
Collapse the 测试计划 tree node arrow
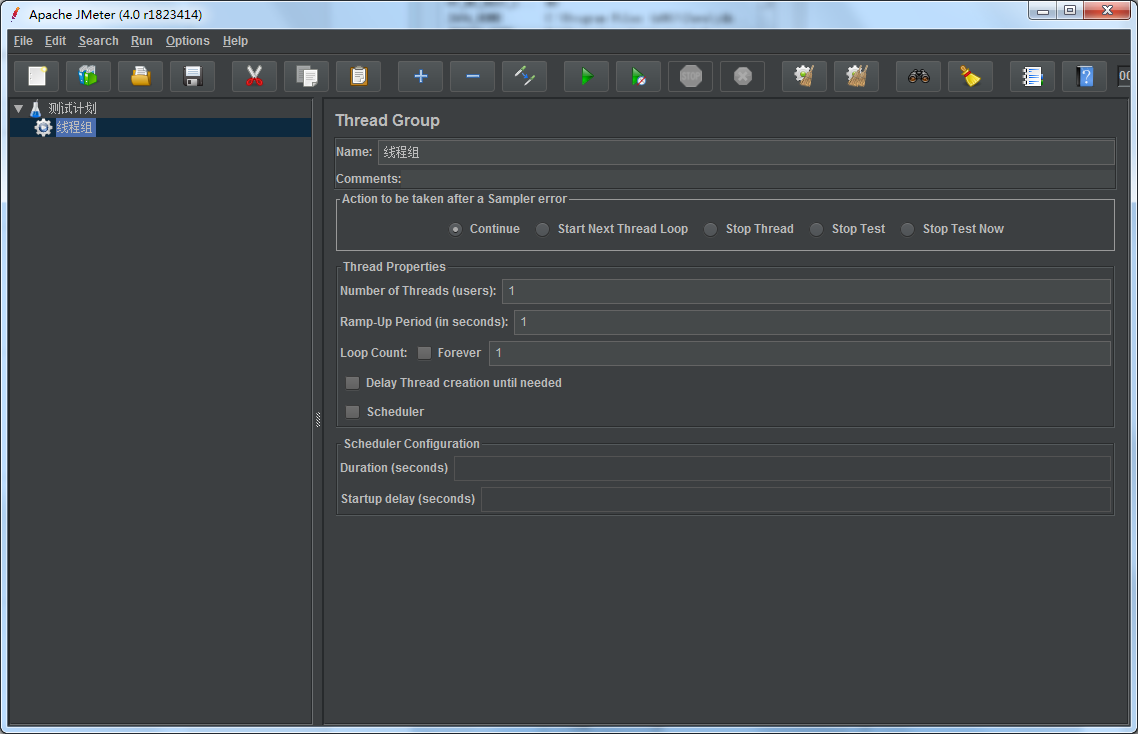19,109
